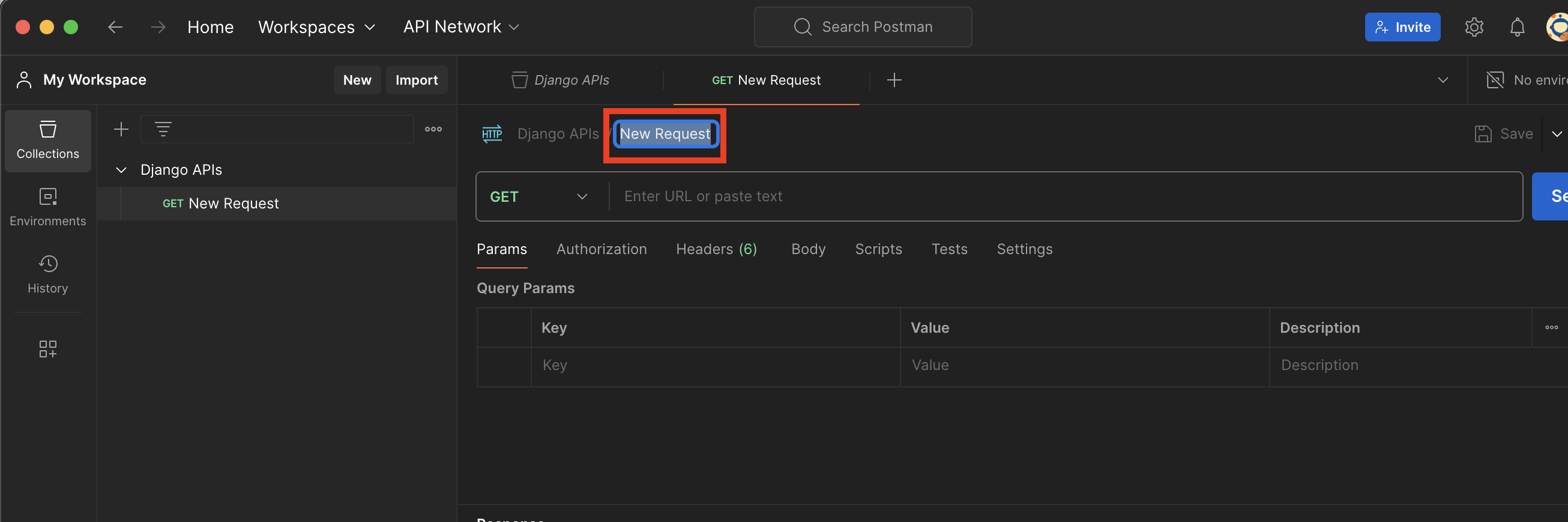Click the filter collections icon
1568x522 pixels.
click(x=163, y=129)
